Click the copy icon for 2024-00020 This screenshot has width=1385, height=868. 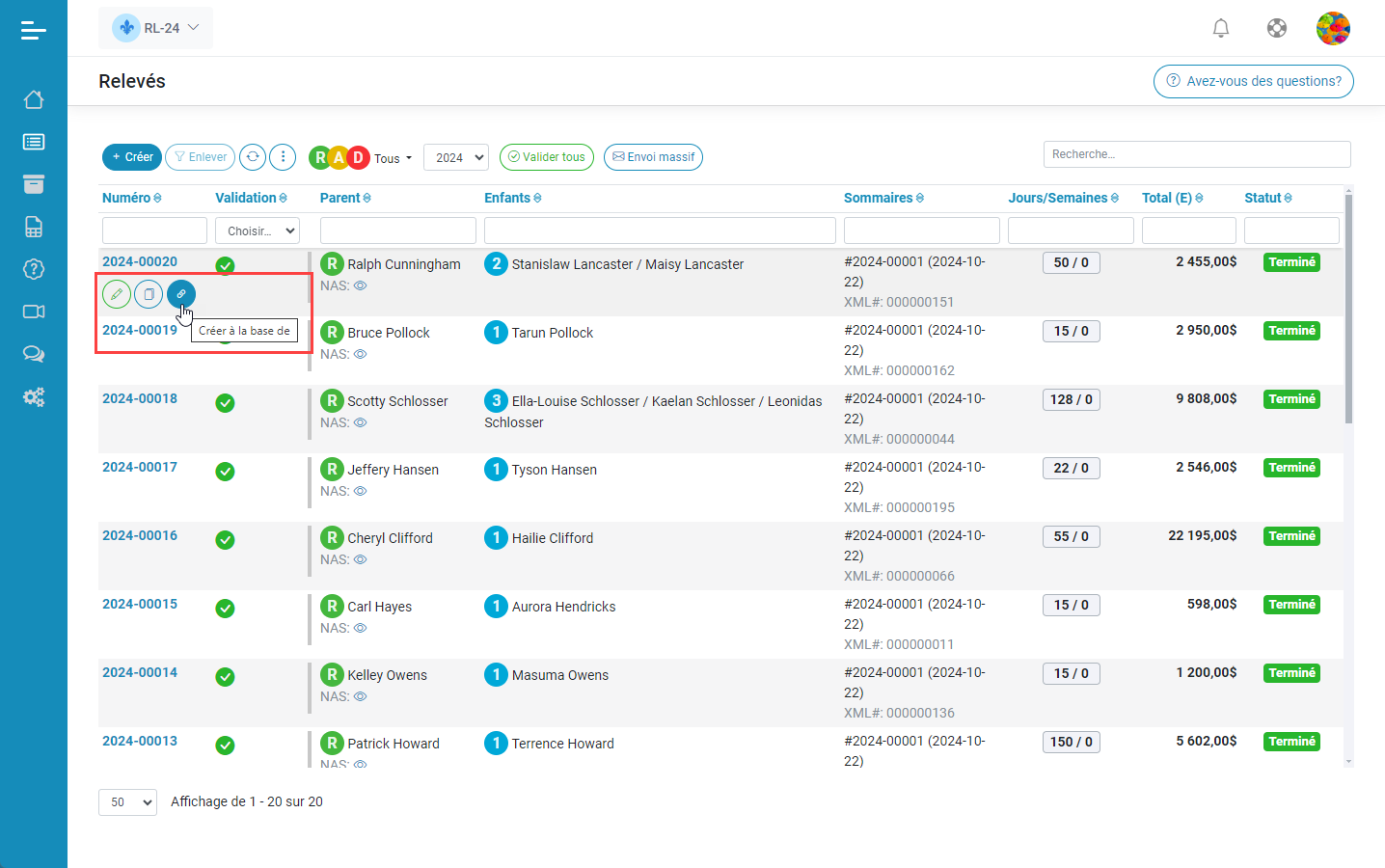point(149,294)
